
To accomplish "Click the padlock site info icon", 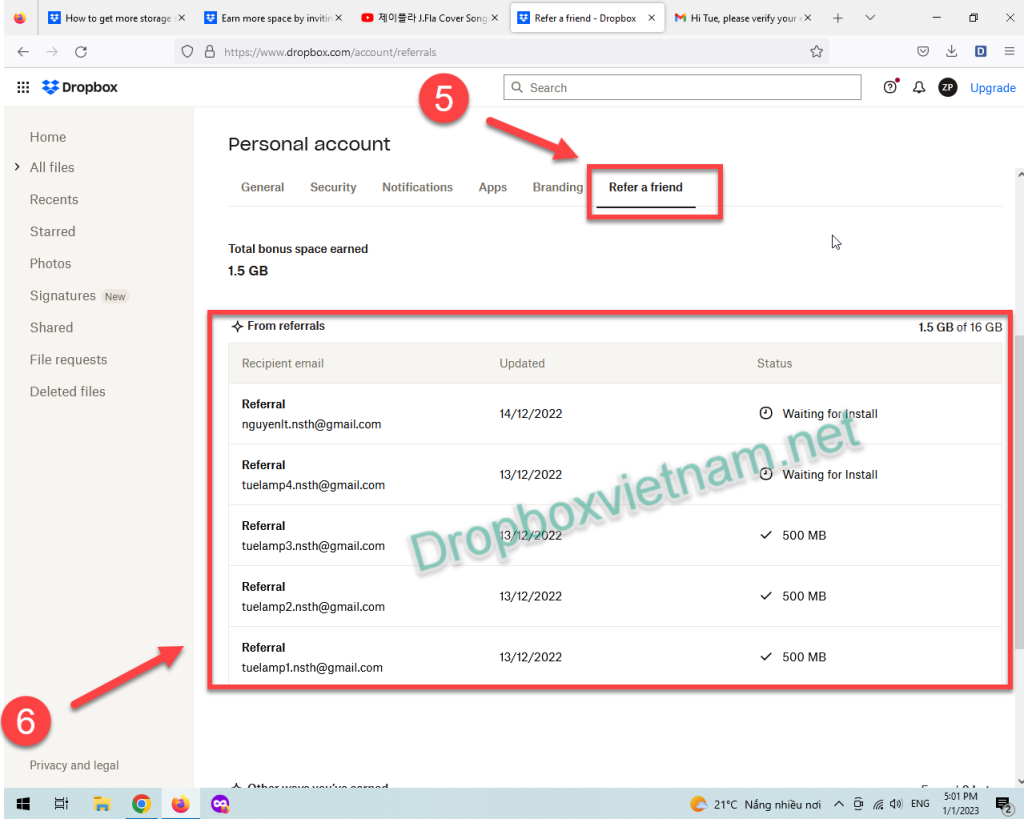I will [210, 52].
